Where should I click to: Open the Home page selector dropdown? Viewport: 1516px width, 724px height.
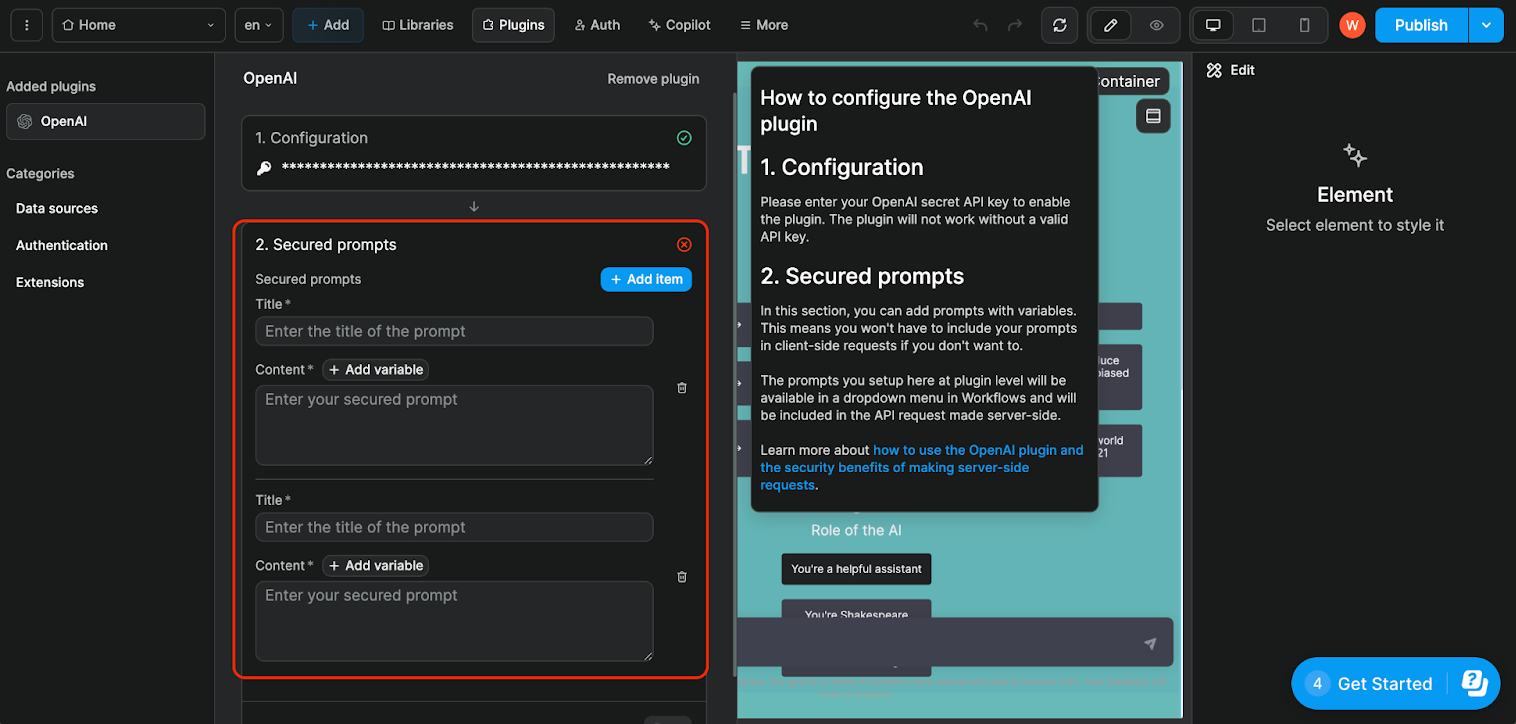pyautogui.click(x=137, y=24)
